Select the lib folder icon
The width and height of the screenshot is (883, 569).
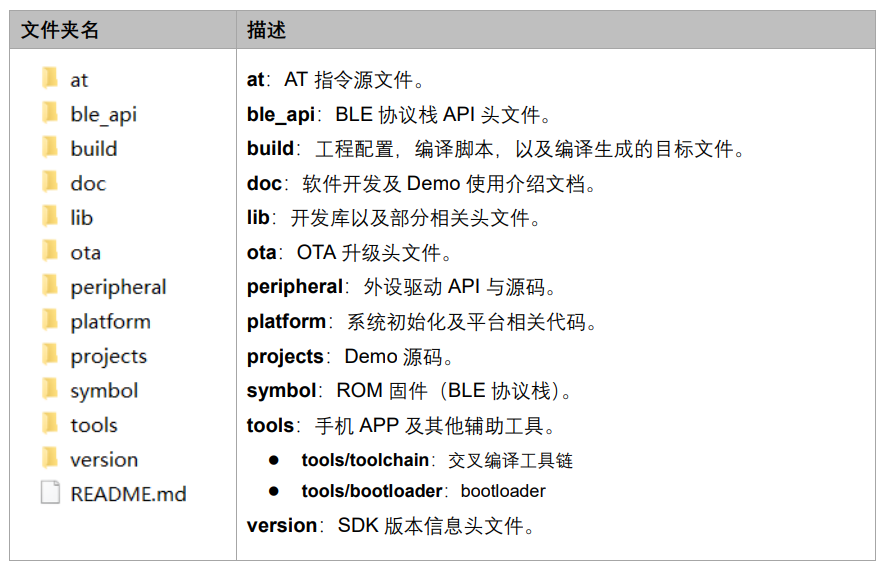pyautogui.click(x=50, y=216)
